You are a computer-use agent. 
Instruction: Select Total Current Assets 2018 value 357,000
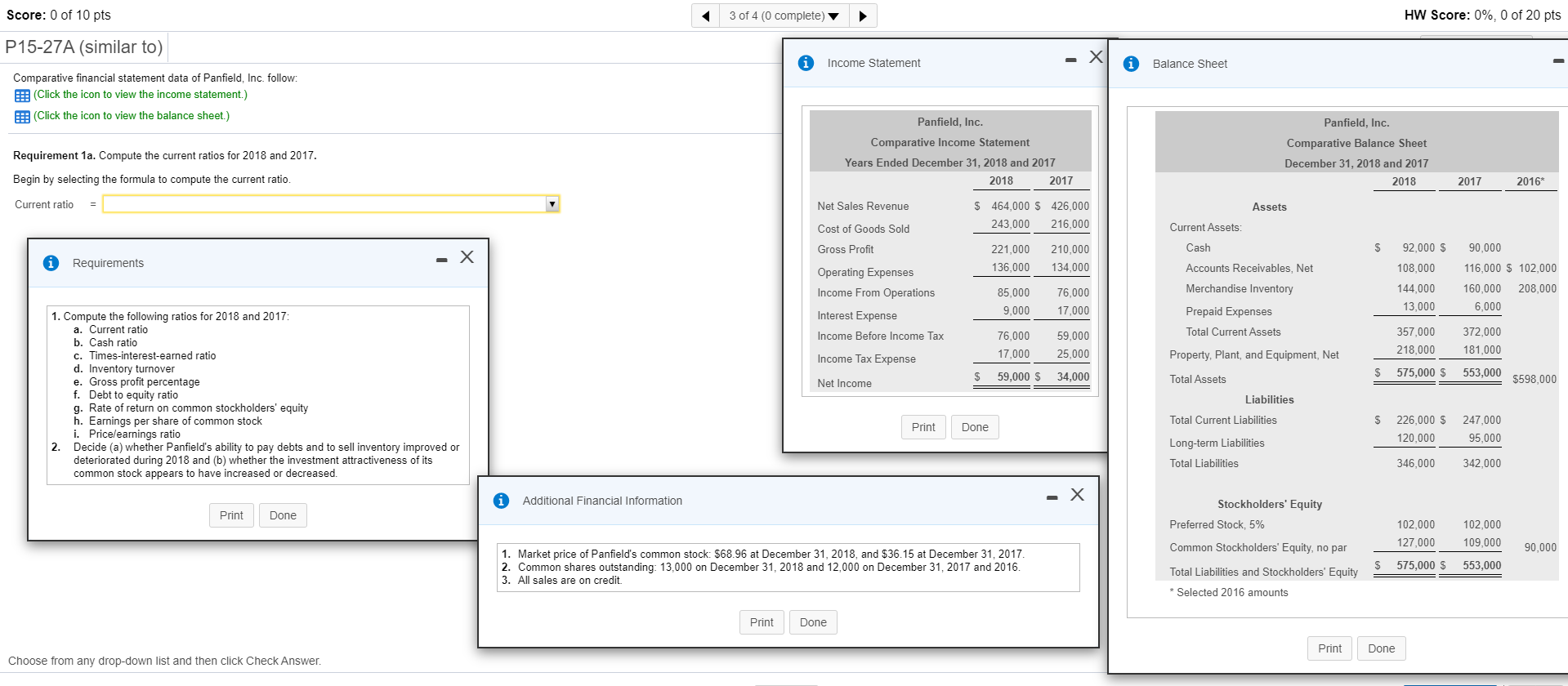point(1415,332)
